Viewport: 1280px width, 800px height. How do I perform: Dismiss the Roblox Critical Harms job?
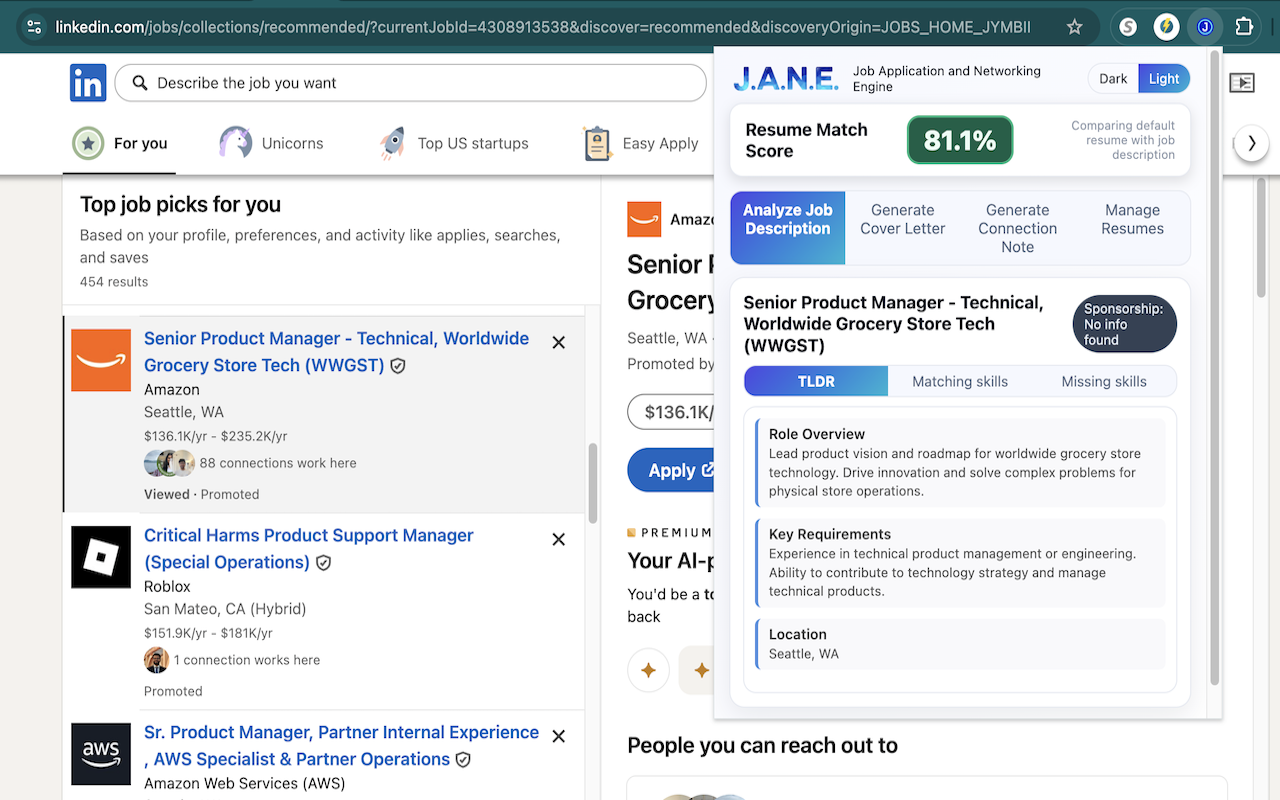559,539
